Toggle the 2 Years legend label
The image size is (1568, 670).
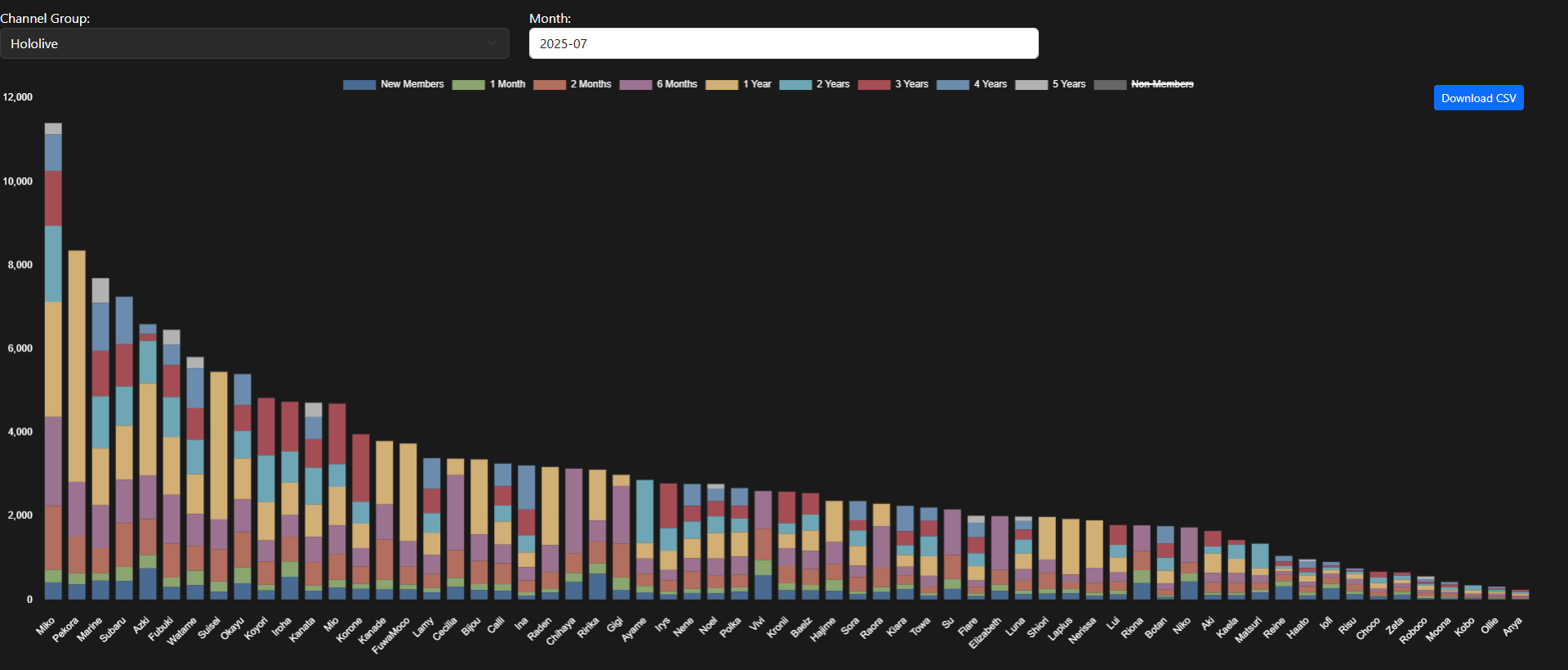(833, 84)
